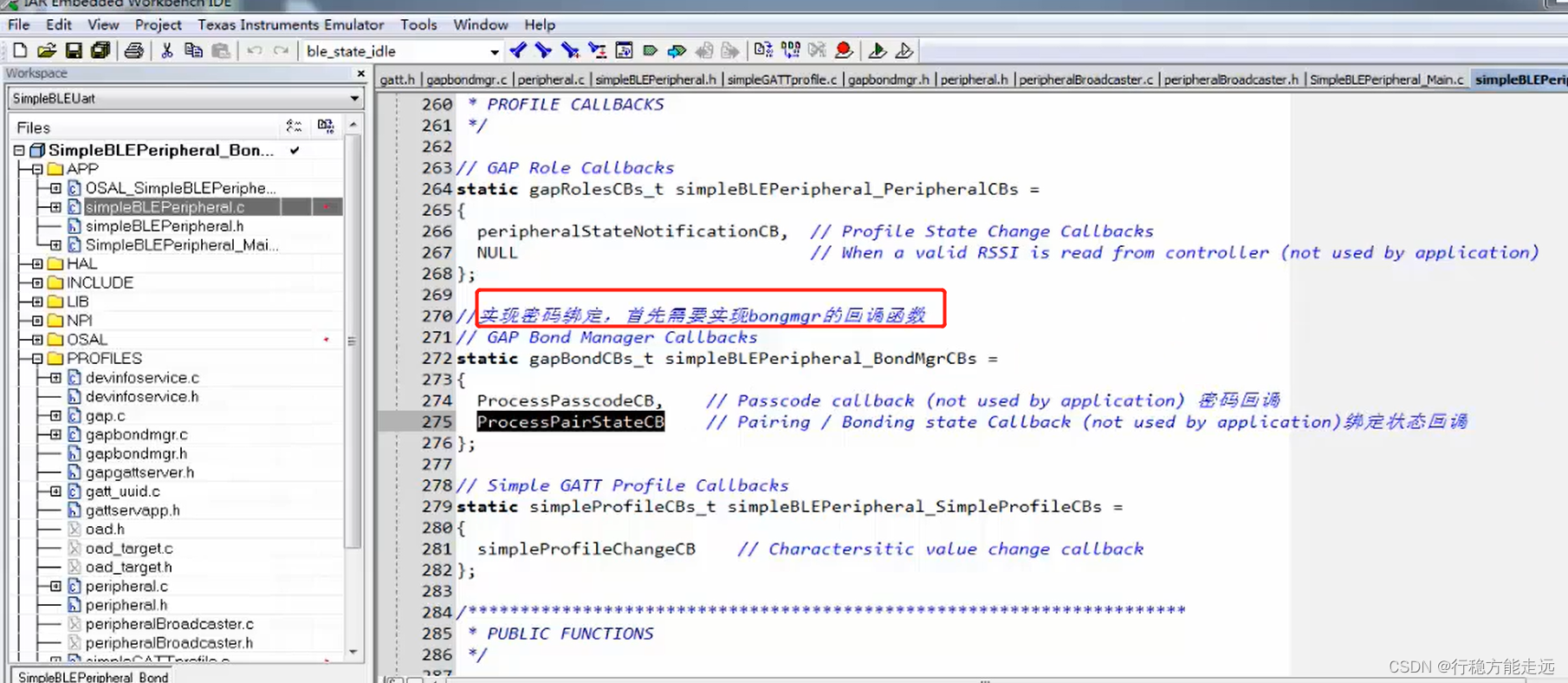Viewport: 1568px width, 683px height.
Task: Expand the LIB folder
Action: (37, 302)
